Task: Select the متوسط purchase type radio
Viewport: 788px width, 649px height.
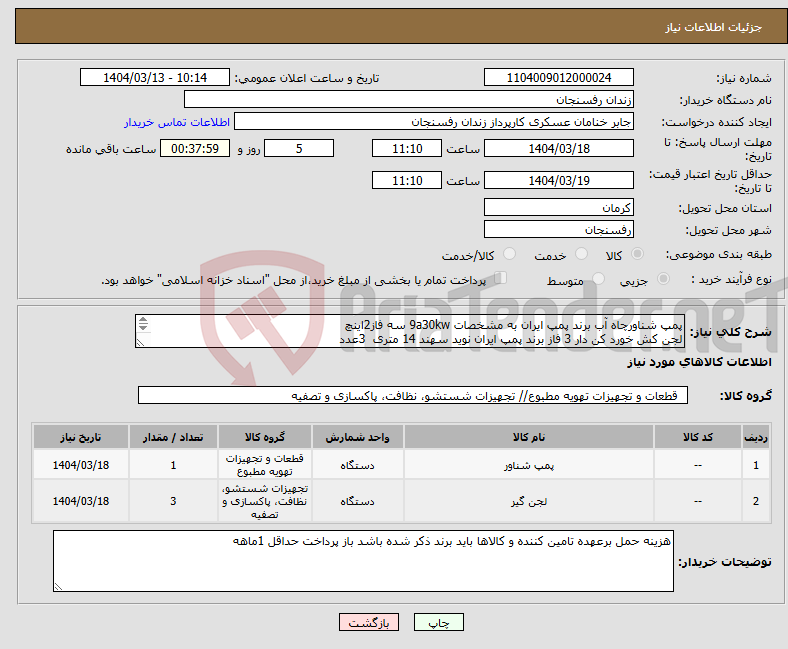Action: tap(598, 279)
